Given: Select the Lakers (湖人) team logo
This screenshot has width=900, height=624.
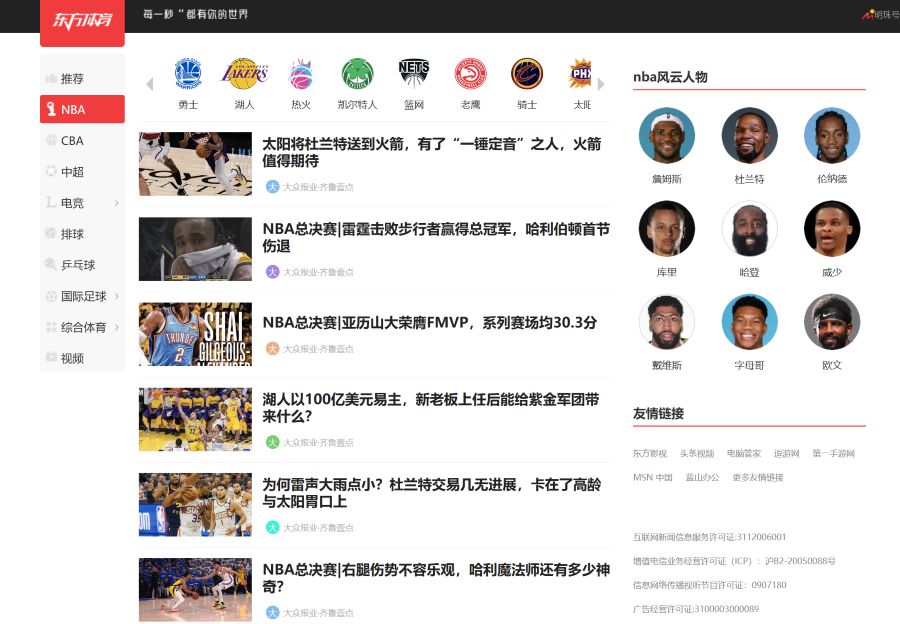Looking at the screenshot, I should [245, 72].
